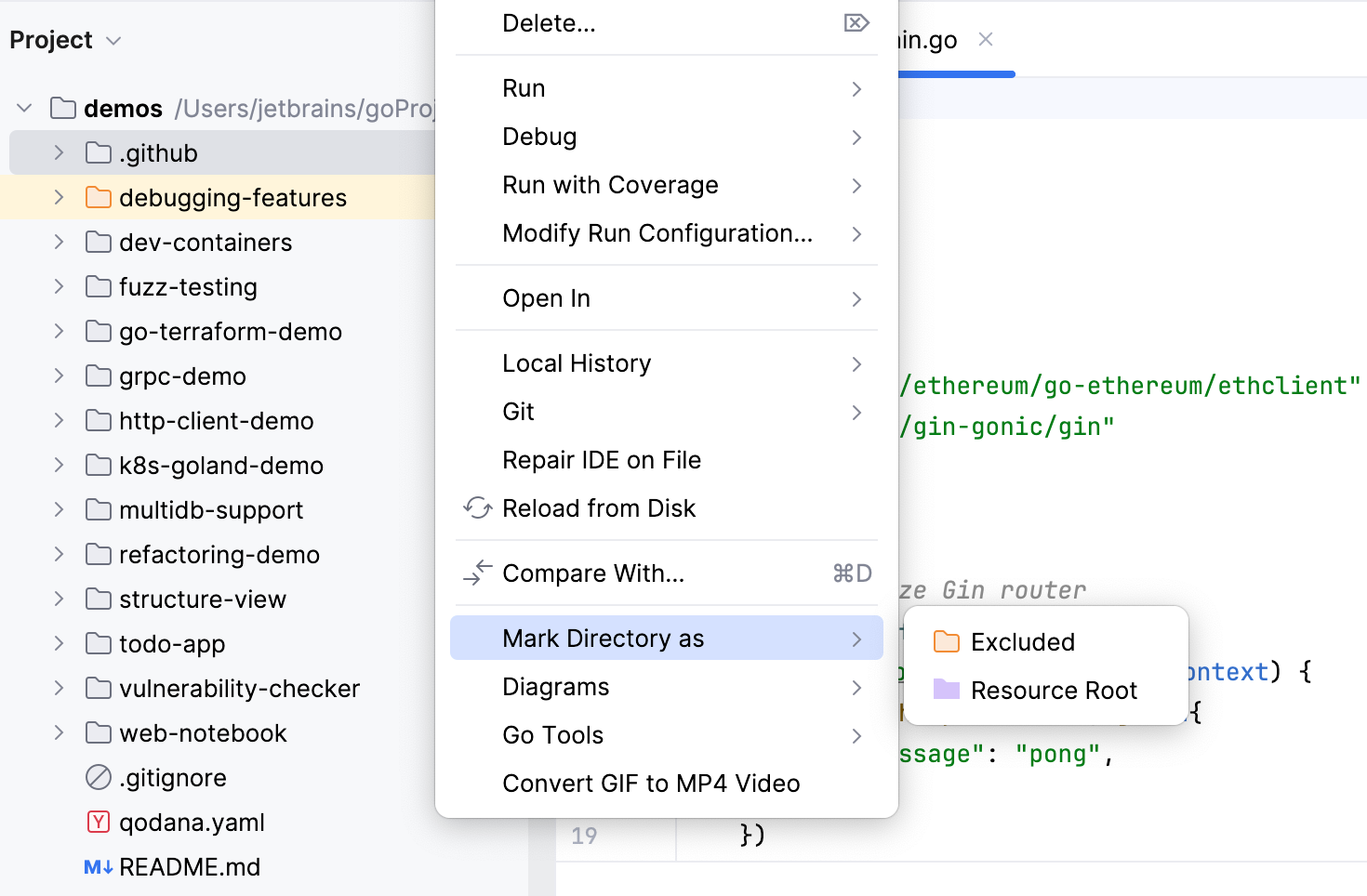The height and width of the screenshot is (896, 1367).
Task: Mark directory as Excluded
Action: point(1022,641)
